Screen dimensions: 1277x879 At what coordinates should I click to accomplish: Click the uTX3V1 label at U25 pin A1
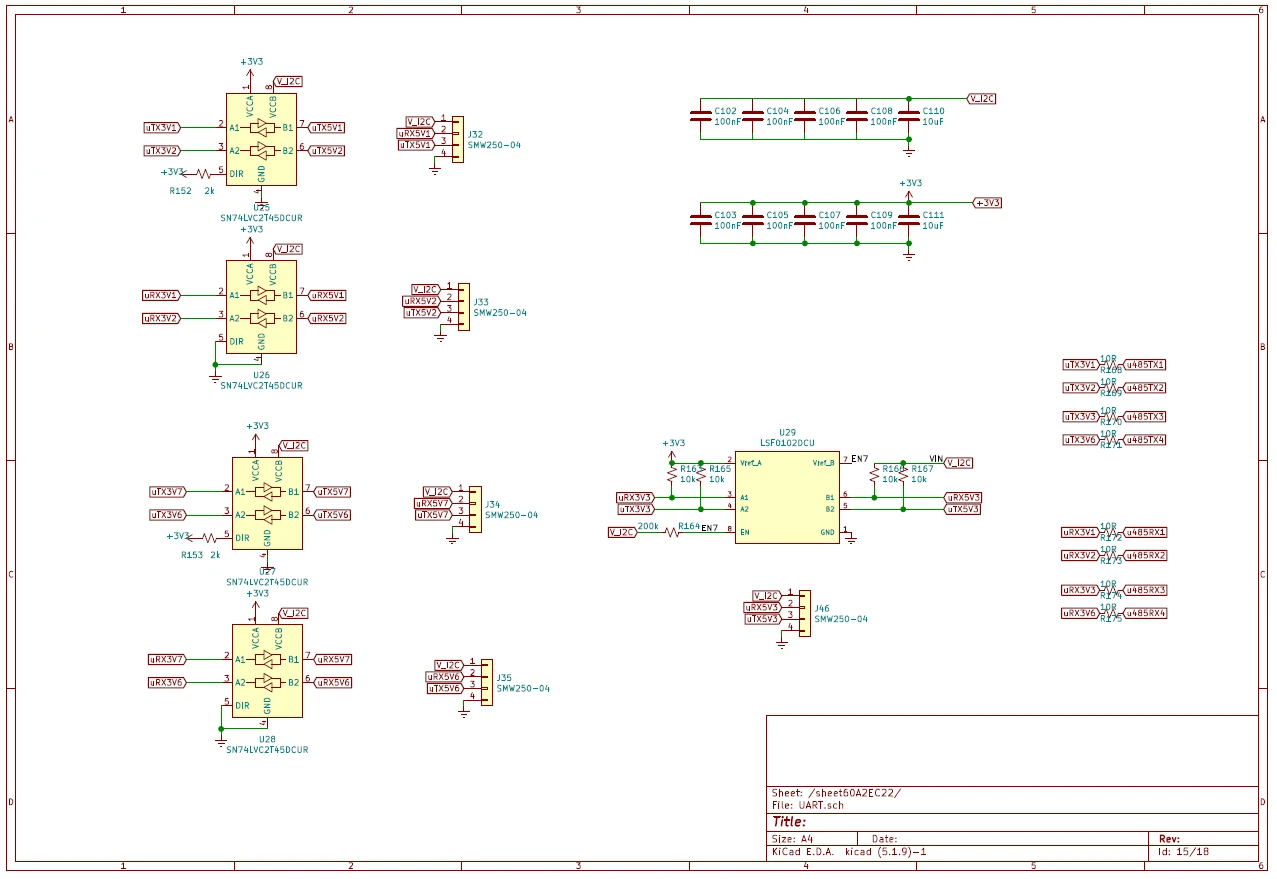coord(162,128)
